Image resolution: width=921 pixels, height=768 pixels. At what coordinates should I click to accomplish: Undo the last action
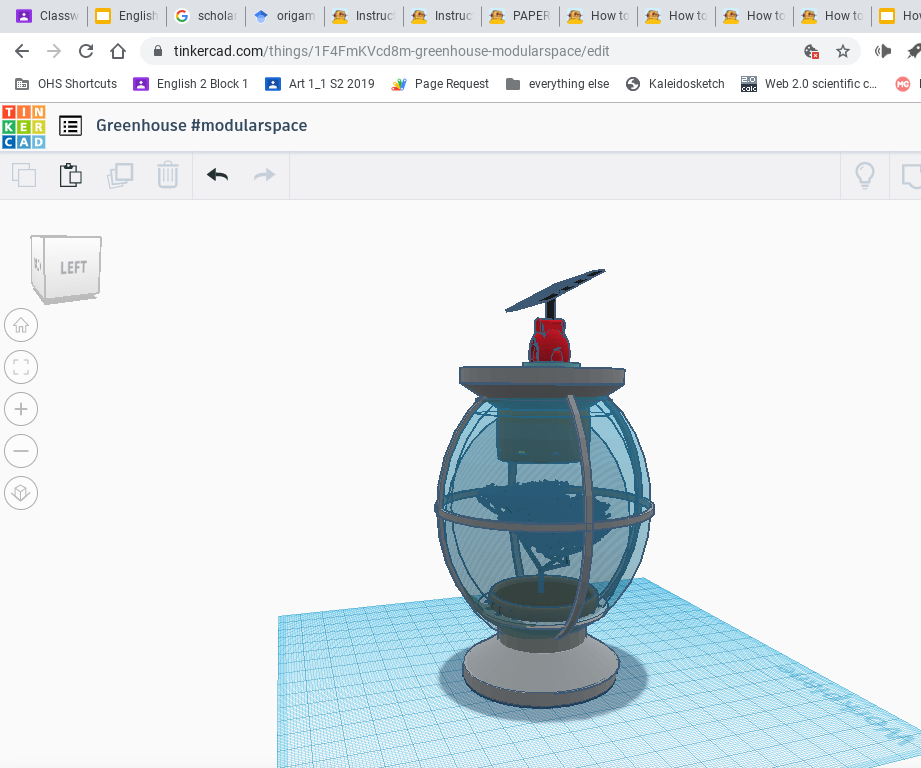(x=216, y=175)
